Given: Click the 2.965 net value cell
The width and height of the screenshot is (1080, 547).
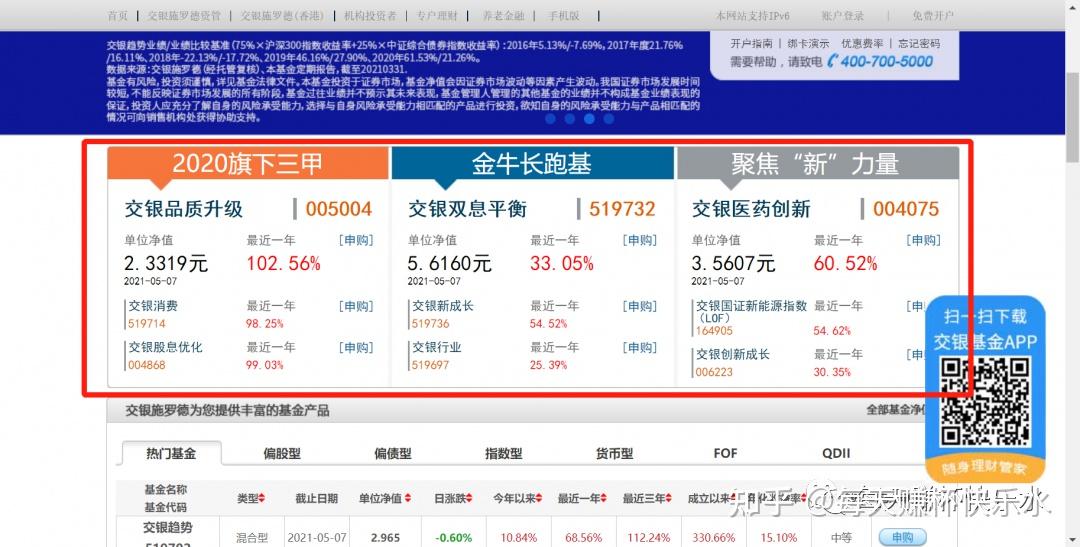Looking at the screenshot, I should 385,537.
